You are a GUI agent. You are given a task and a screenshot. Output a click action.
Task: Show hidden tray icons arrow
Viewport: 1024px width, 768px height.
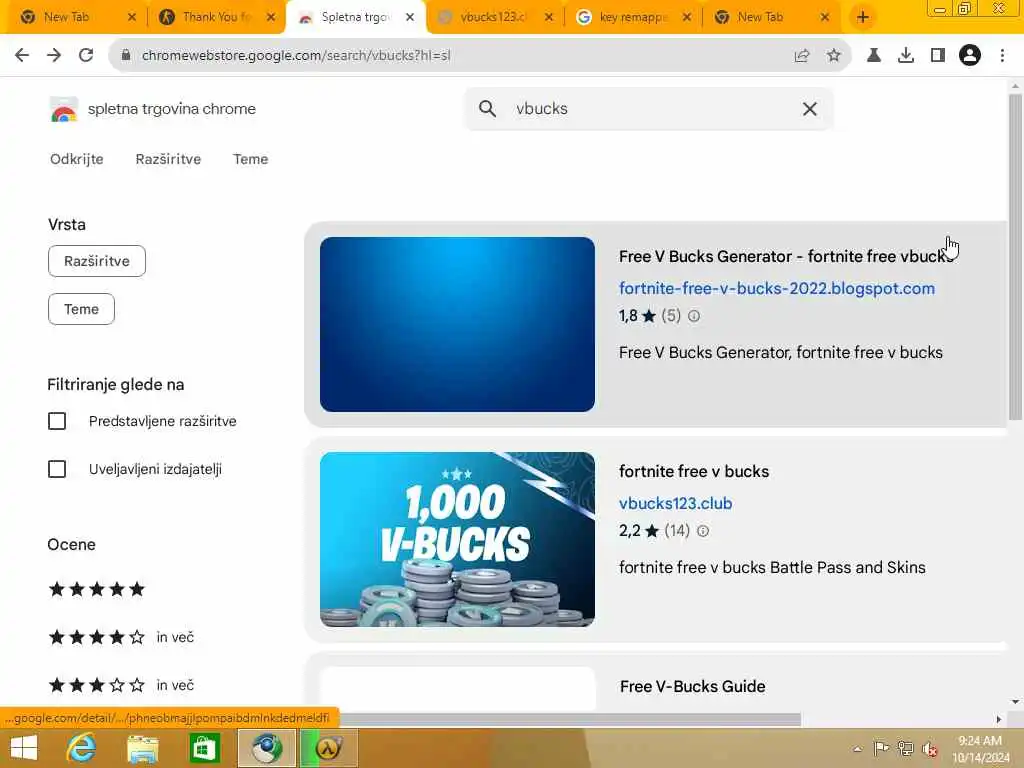tap(857, 749)
